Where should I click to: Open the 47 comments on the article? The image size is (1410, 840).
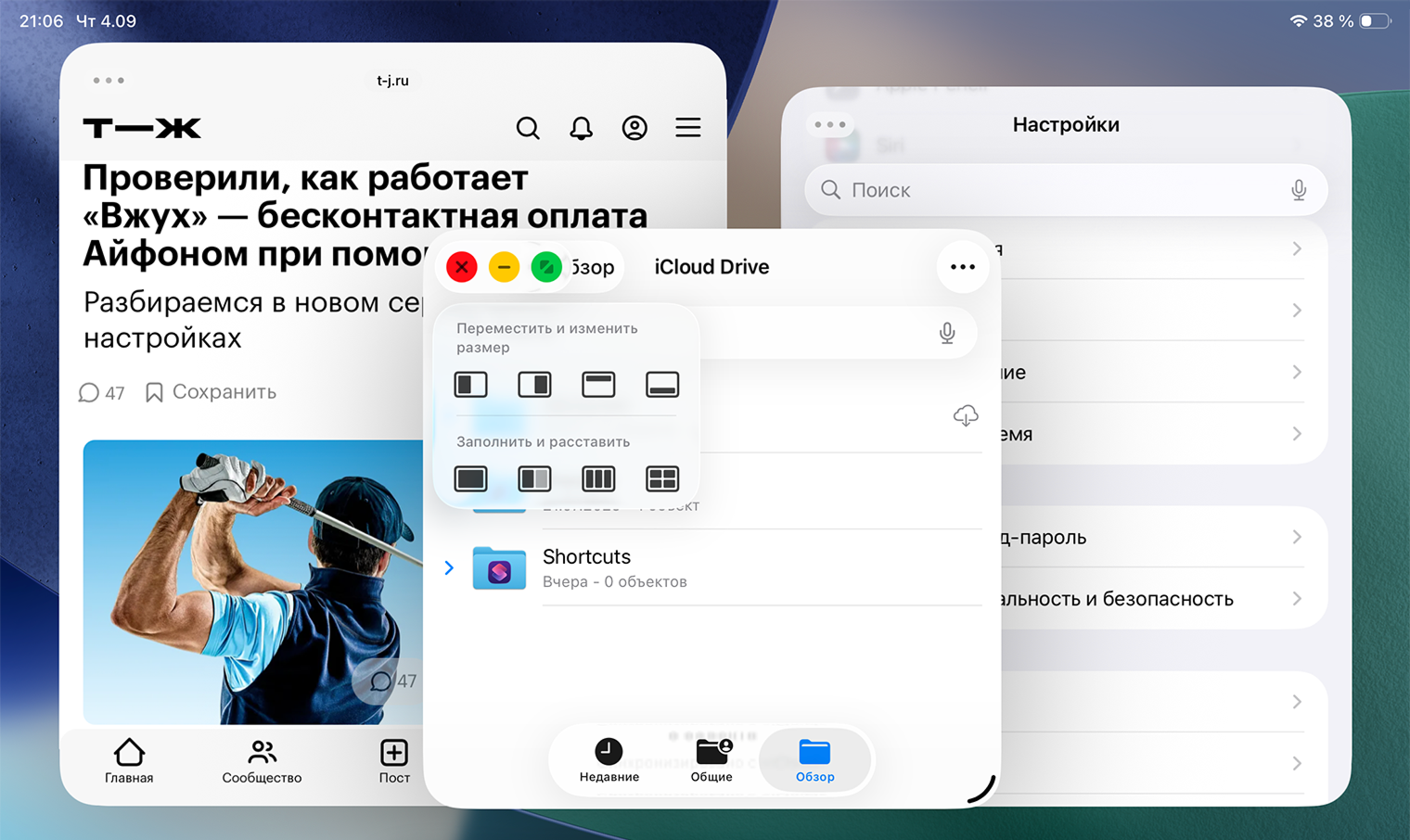point(100,391)
